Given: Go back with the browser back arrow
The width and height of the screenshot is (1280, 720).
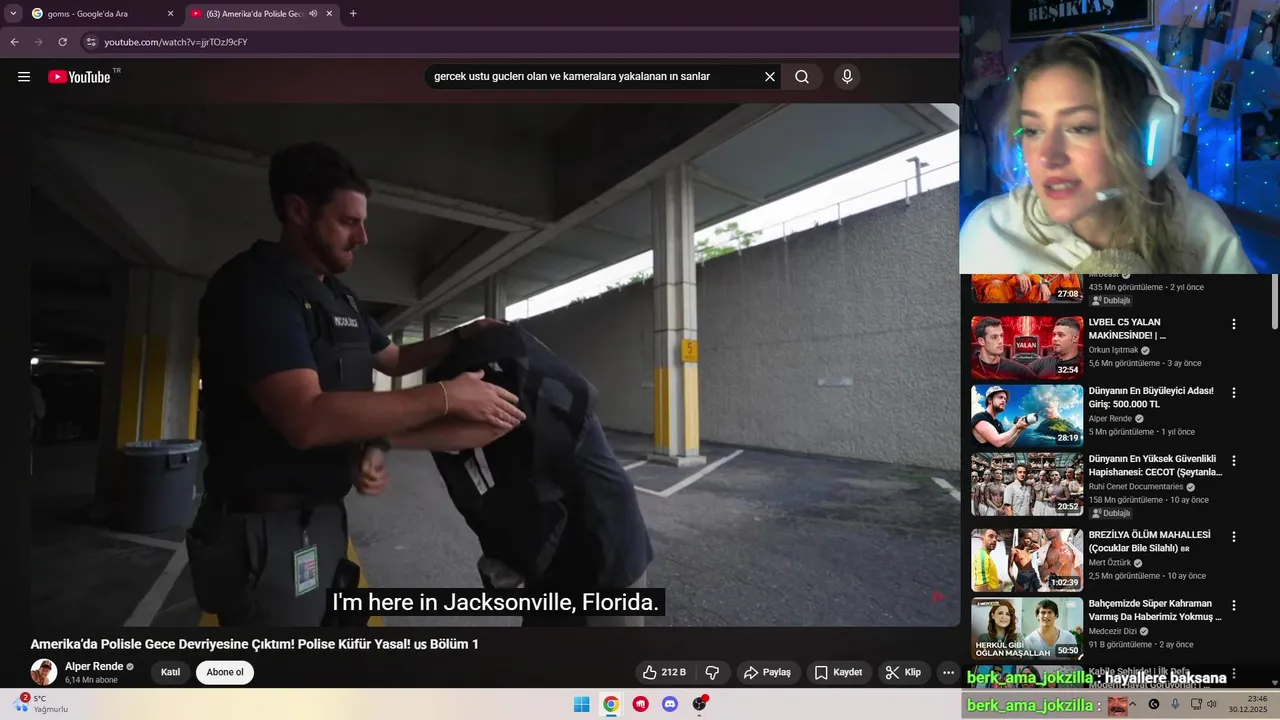Looking at the screenshot, I should tap(14, 42).
